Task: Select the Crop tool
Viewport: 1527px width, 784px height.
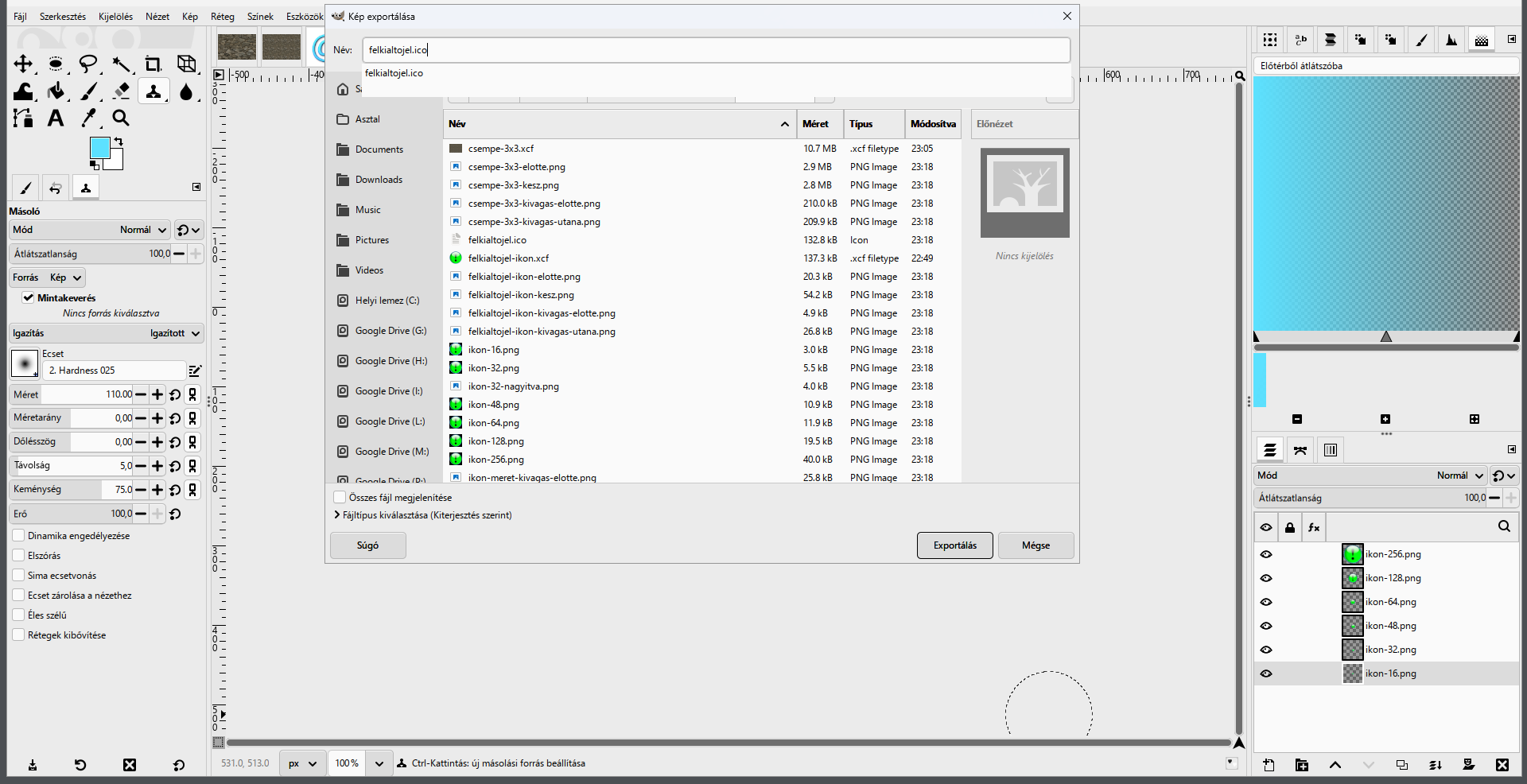Action: pyautogui.click(x=153, y=64)
